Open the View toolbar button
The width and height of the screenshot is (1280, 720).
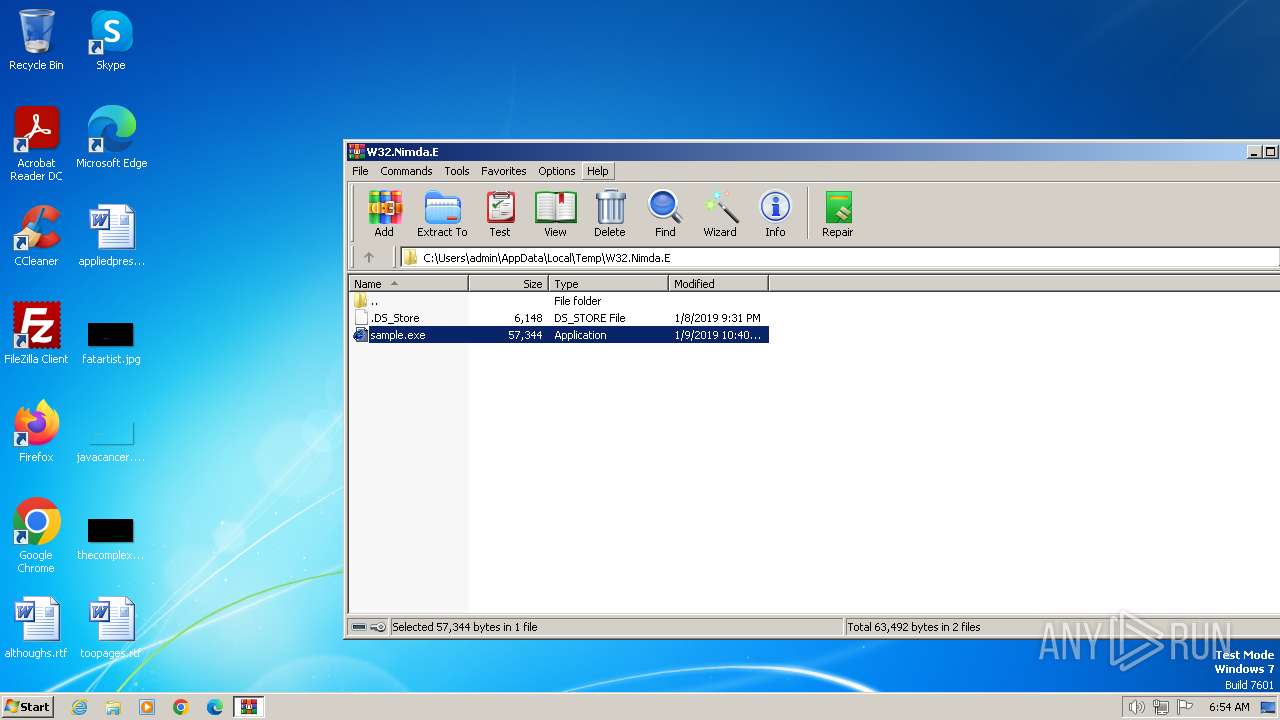[555, 214]
